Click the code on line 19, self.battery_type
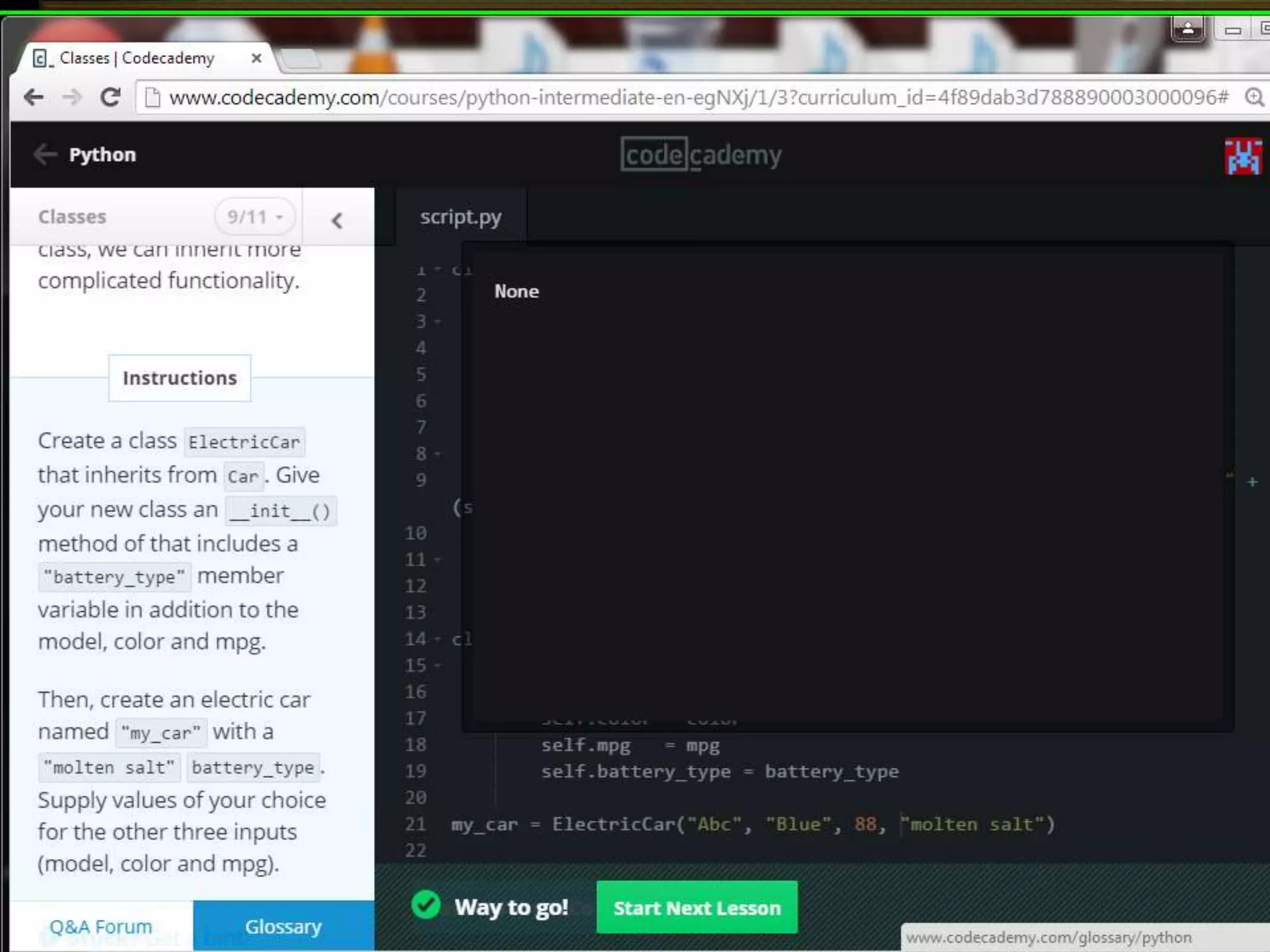1270x952 pixels. 719,772
